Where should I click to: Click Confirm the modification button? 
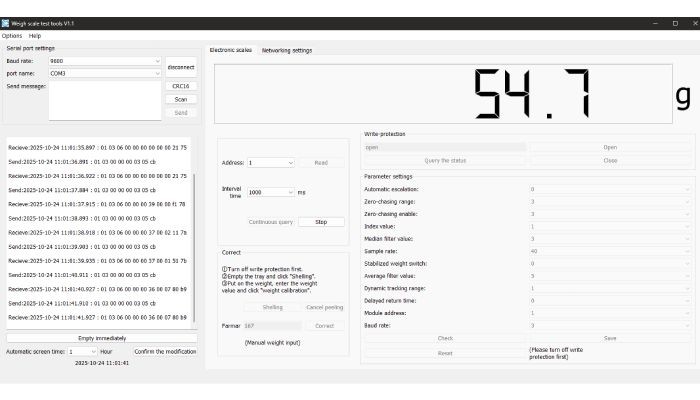point(165,352)
